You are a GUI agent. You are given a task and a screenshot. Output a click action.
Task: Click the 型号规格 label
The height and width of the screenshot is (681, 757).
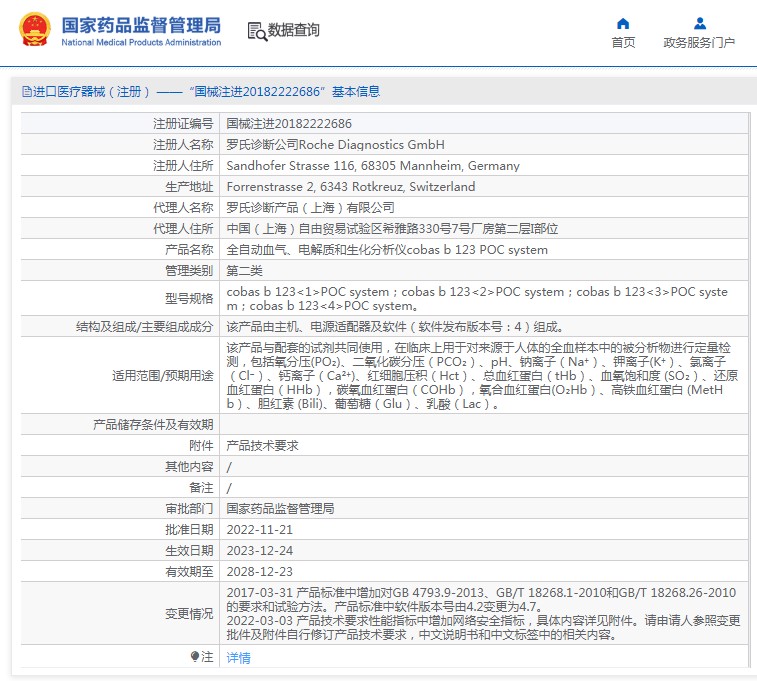click(x=189, y=299)
